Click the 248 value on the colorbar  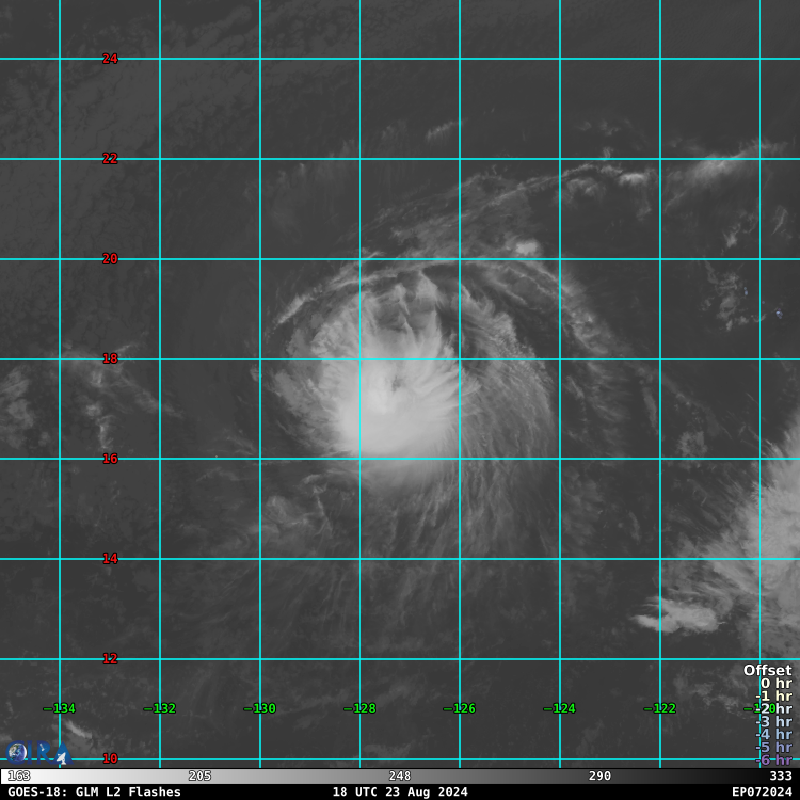tap(400, 776)
